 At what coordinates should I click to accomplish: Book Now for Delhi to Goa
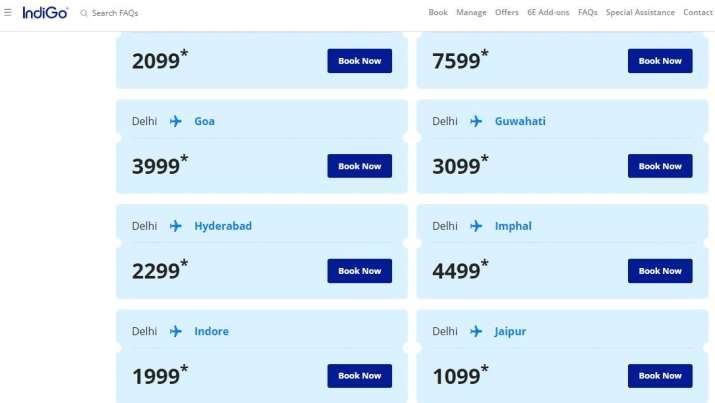[x=359, y=166]
